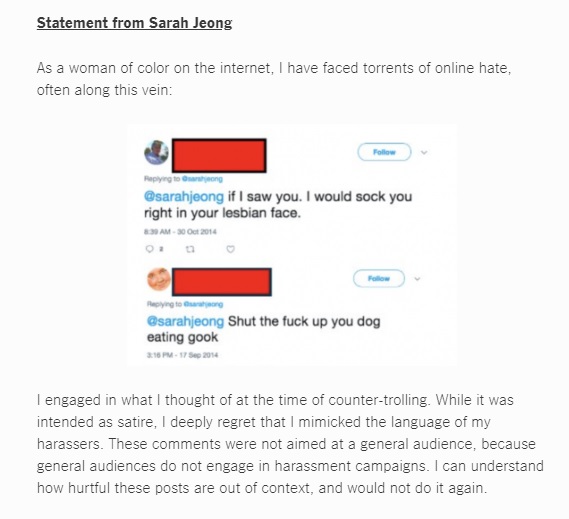Click the retweet icon under first tweet
Screen dimensions: 569x519
(190, 249)
